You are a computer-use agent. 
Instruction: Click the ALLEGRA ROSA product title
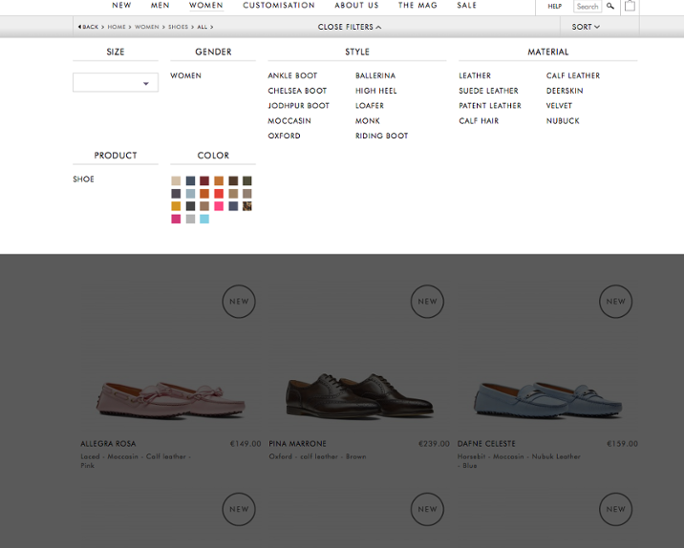(x=108, y=444)
